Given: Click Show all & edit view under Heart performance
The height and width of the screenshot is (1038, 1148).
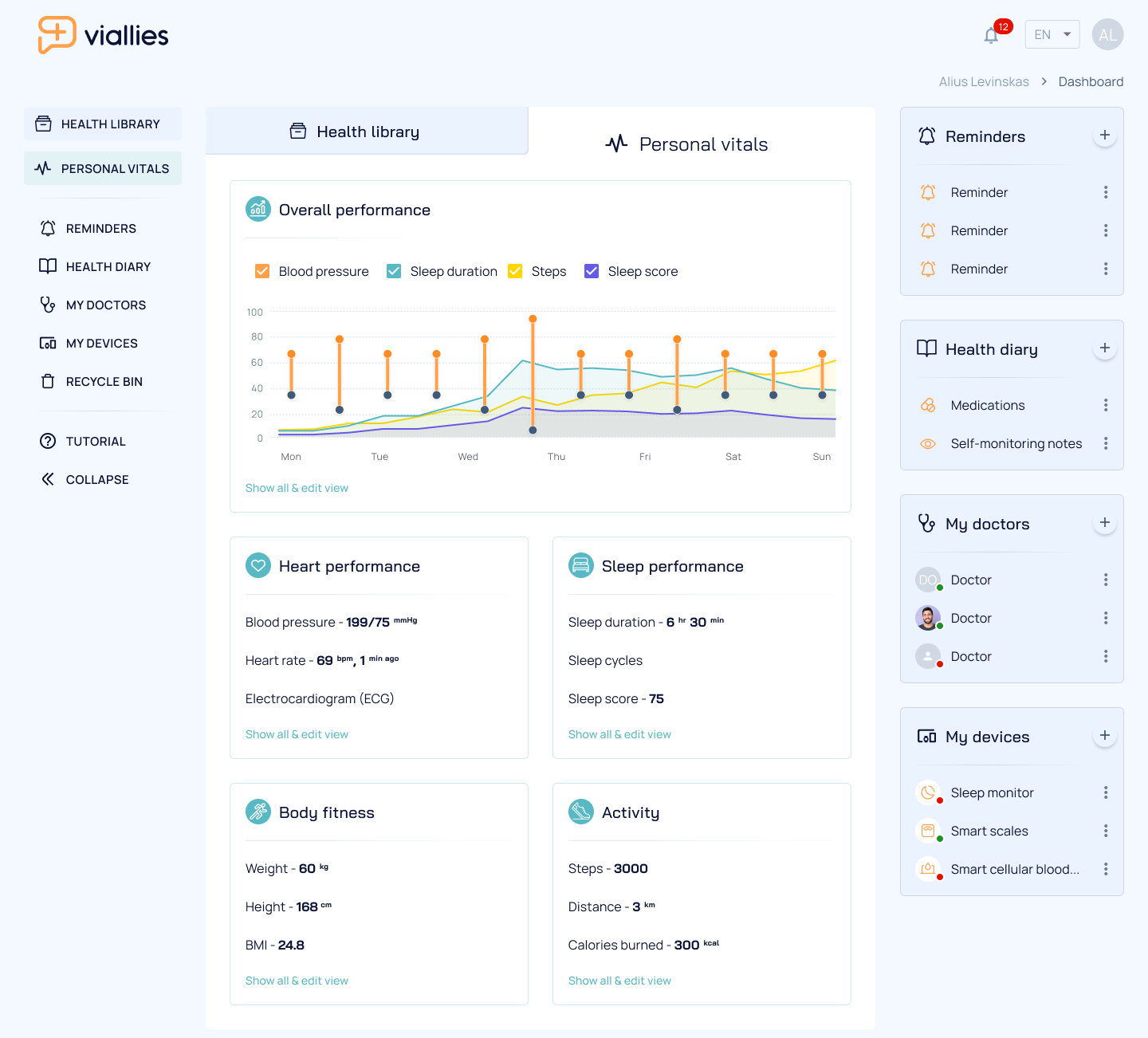Looking at the screenshot, I should (297, 734).
